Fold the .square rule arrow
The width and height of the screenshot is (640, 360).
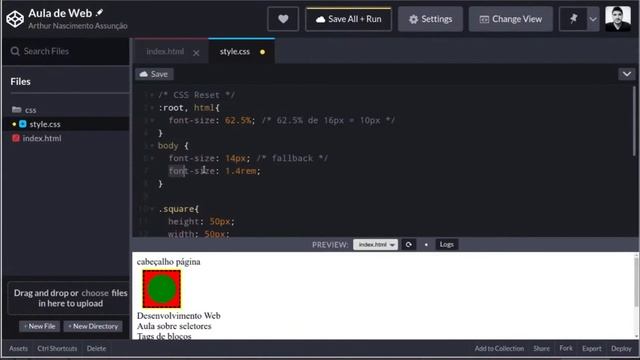pyautogui.click(x=152, y=209)
